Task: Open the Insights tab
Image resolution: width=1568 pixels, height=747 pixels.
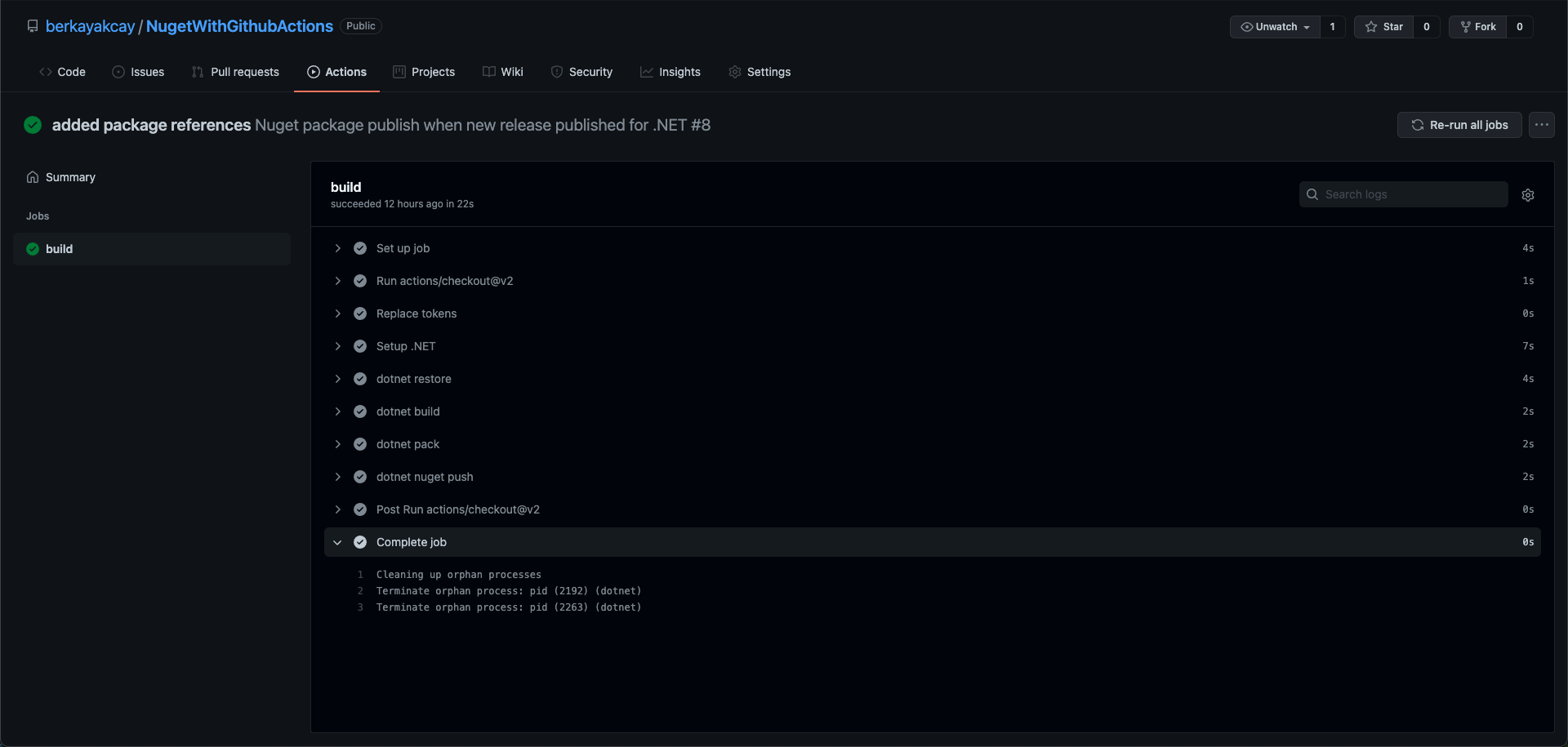Action: point(670,72)
